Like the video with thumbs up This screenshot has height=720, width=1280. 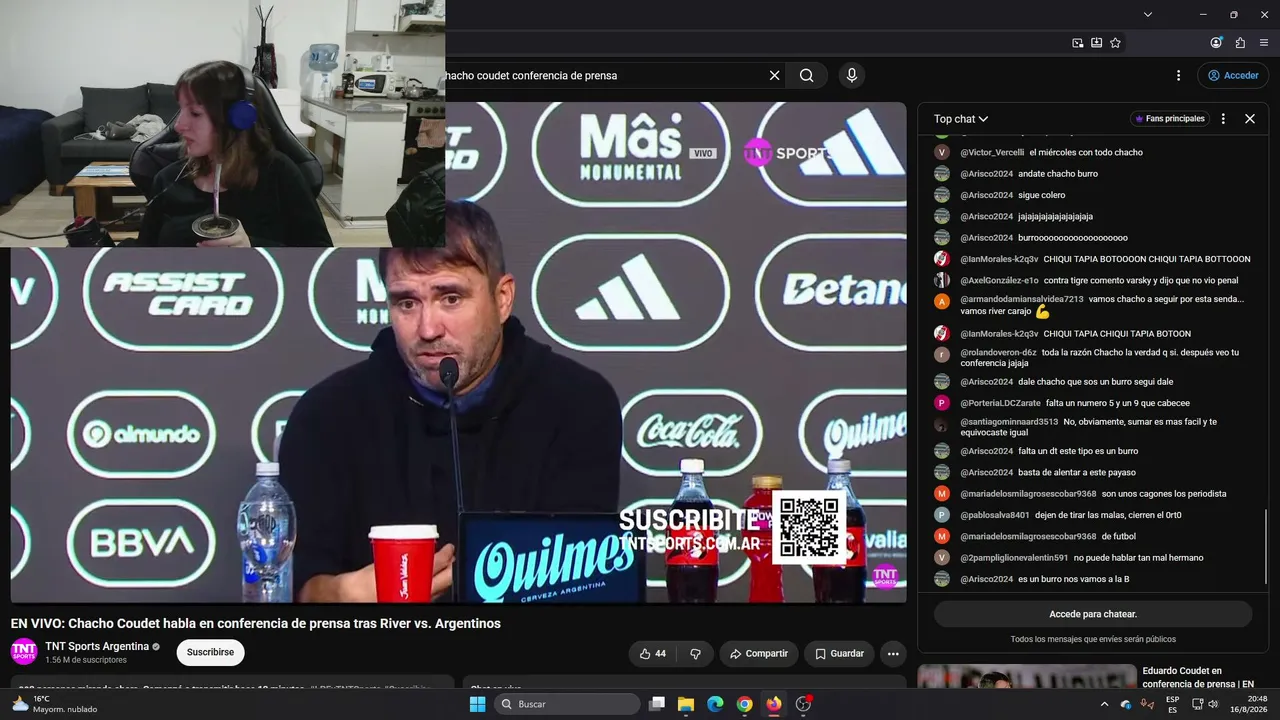click(x=653, y=654)
